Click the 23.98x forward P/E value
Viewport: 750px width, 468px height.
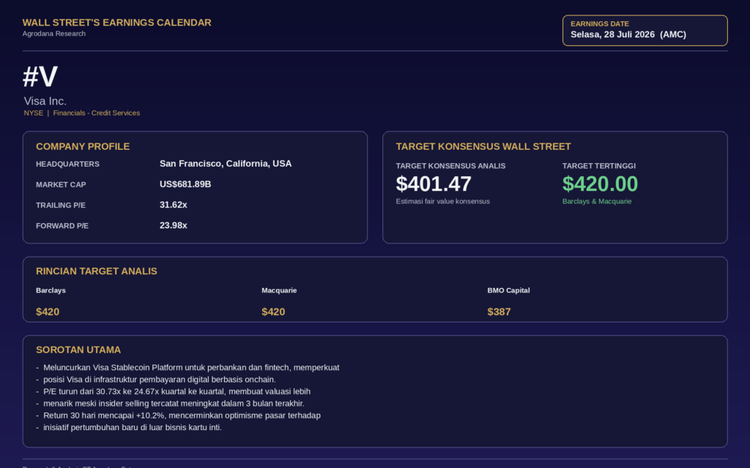click(x=173, y=225)
